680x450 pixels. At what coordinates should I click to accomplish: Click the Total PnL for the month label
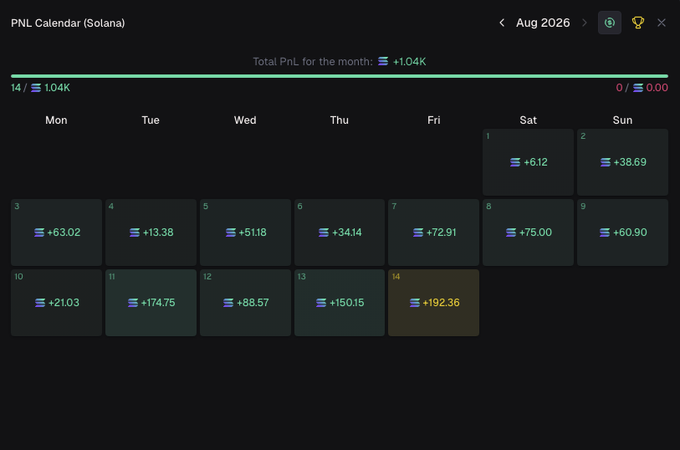[313, 62]
